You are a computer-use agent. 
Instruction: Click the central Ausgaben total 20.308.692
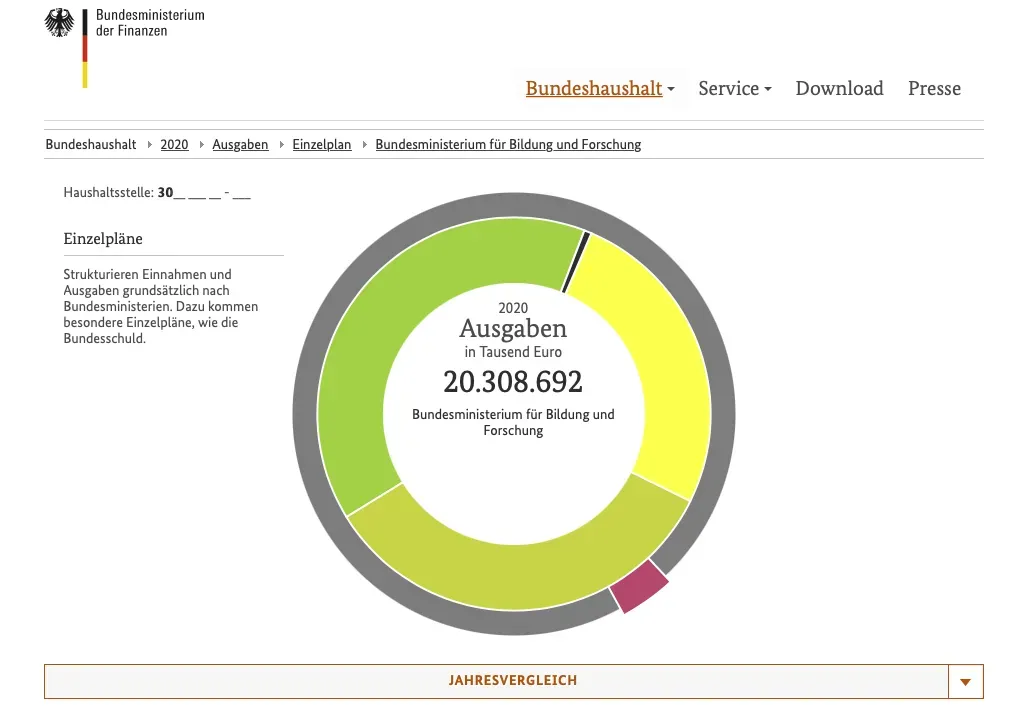[513, 382]
